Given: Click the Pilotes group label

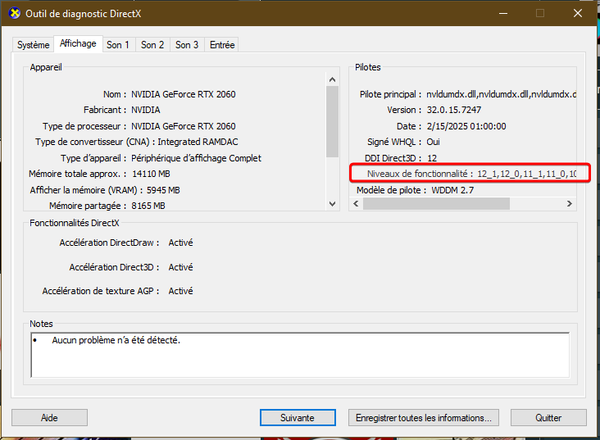Looking at the screenshot, I should click(x=368, y=67).
